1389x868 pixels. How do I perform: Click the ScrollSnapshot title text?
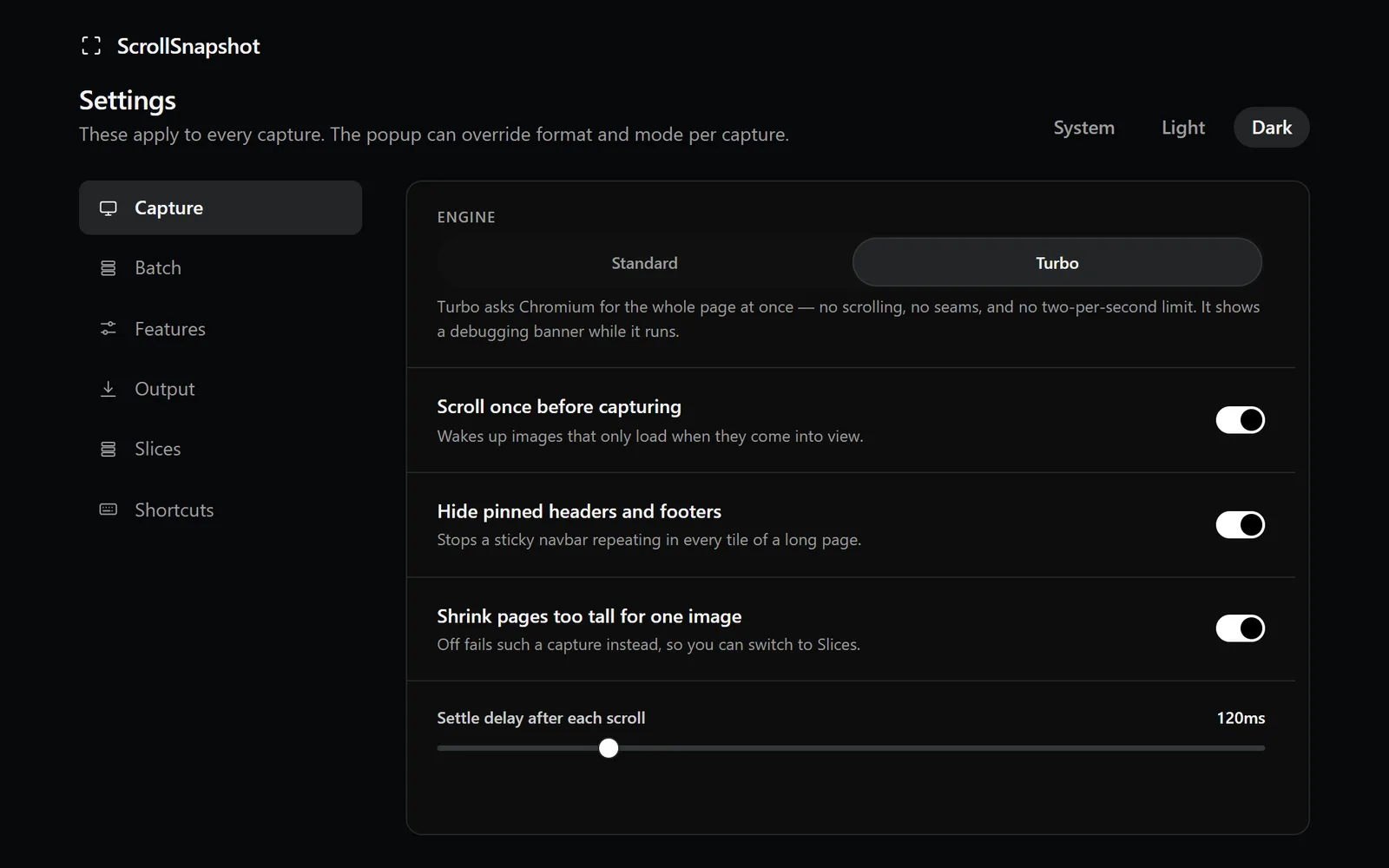188,46
